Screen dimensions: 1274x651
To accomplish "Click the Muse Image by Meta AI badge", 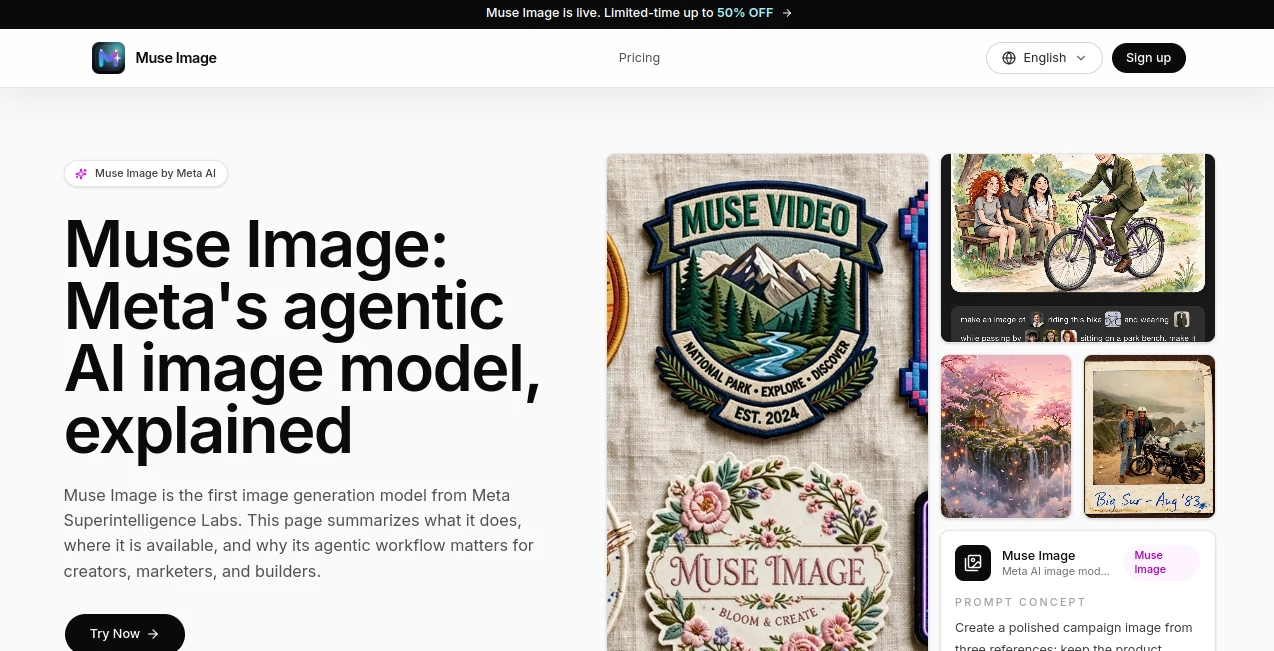I will (146, 174).
